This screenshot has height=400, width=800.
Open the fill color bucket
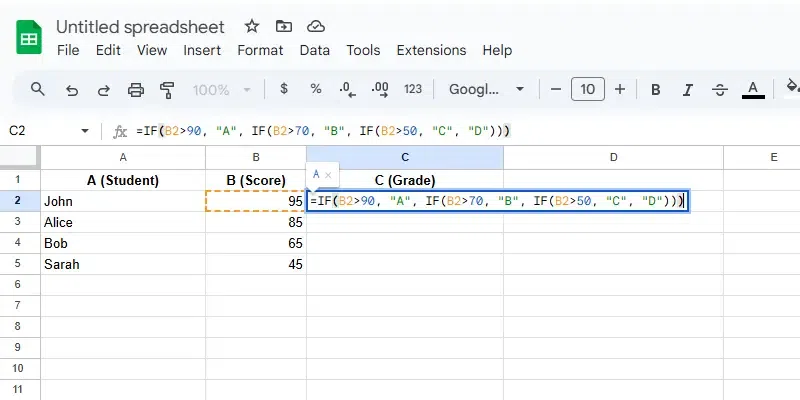pyautogui.click(x=792, y=87)
